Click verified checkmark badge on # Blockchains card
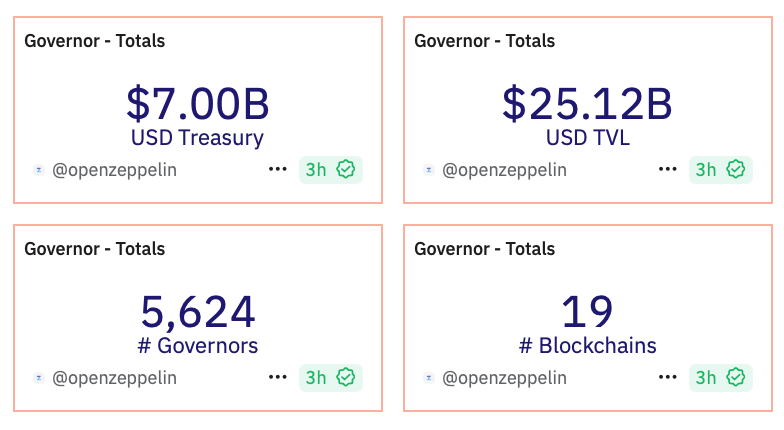This screenshot has height=430, width=784. pyautogui.click(x=736, y=378)
